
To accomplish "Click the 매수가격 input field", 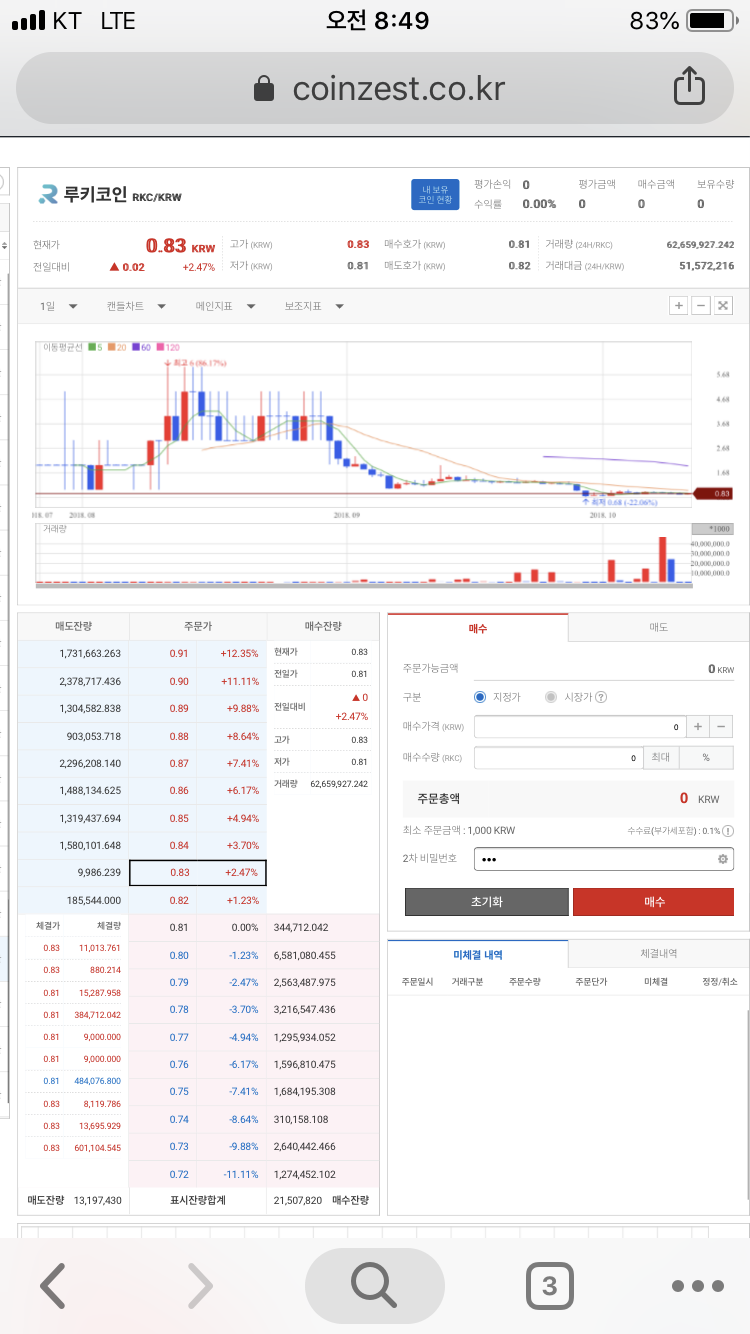I will coord(580,727).
